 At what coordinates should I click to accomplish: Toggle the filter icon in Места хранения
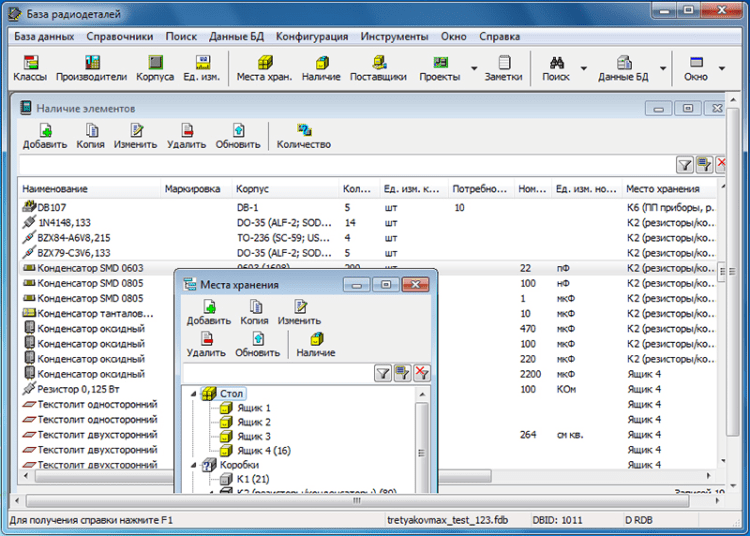tap(383, 373)
